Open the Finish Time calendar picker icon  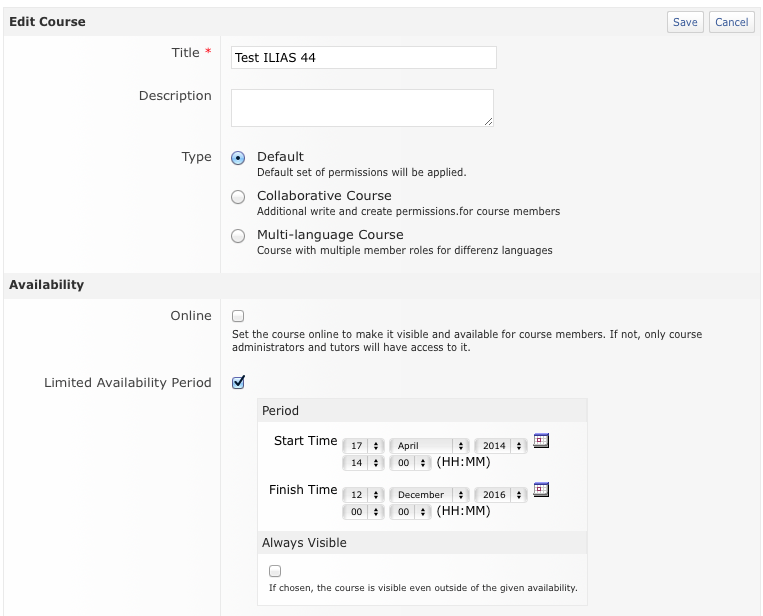click(x=541, y=490)
